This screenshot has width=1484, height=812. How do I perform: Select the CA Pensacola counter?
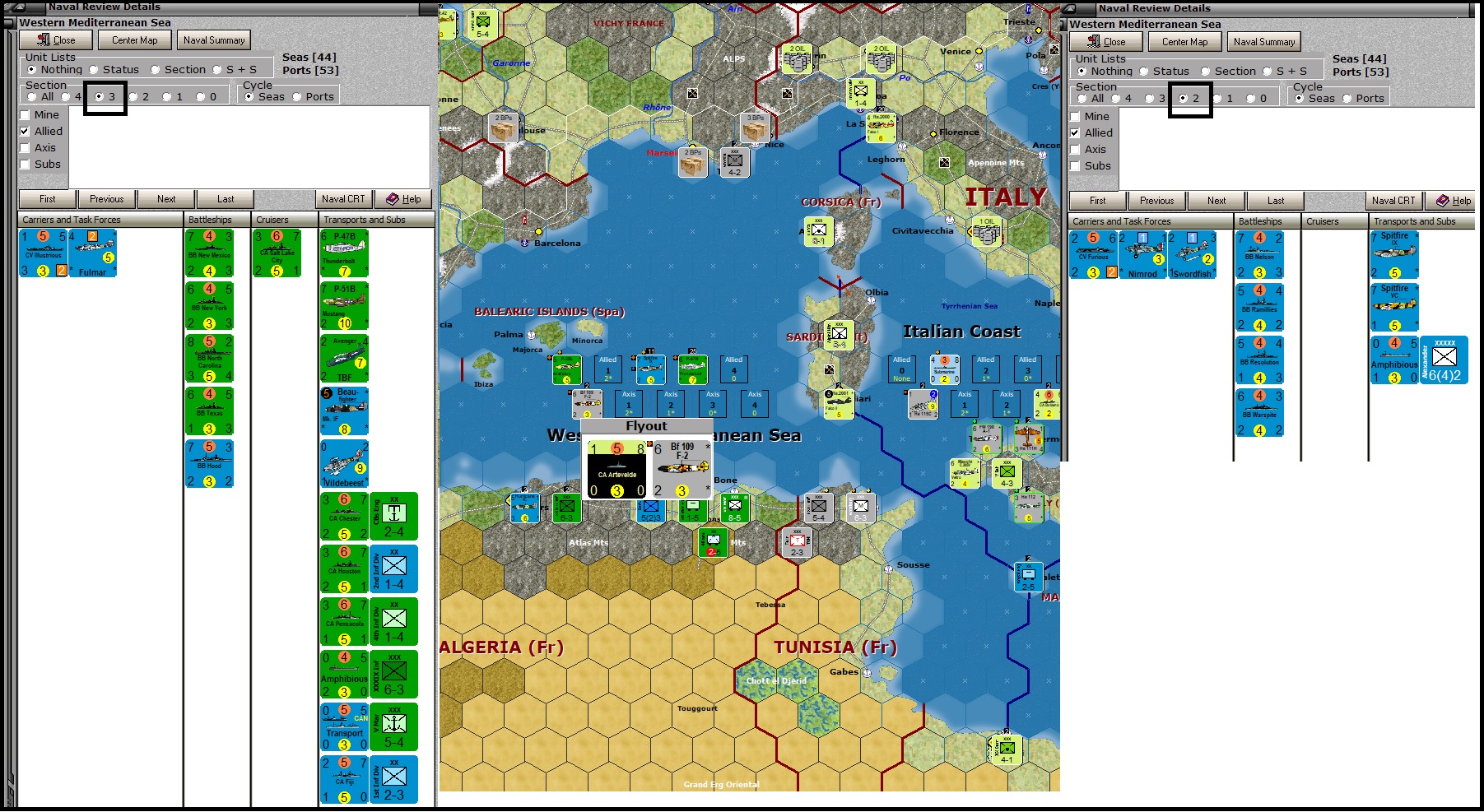[345, 622]
